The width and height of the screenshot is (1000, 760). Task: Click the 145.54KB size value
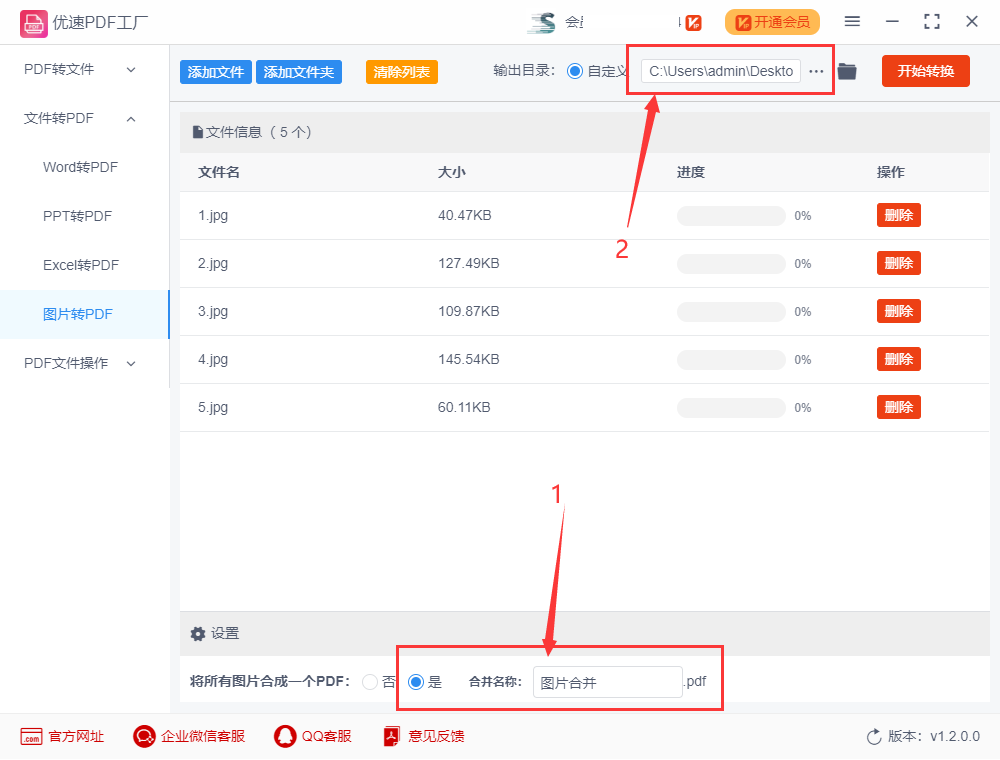(x=469, y=359)
